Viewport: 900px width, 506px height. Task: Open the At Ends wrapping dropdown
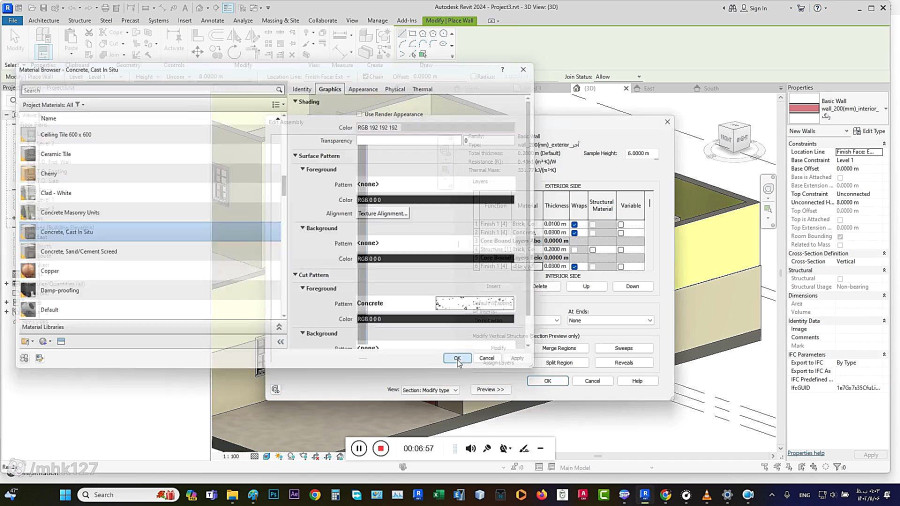click(610, 321)
